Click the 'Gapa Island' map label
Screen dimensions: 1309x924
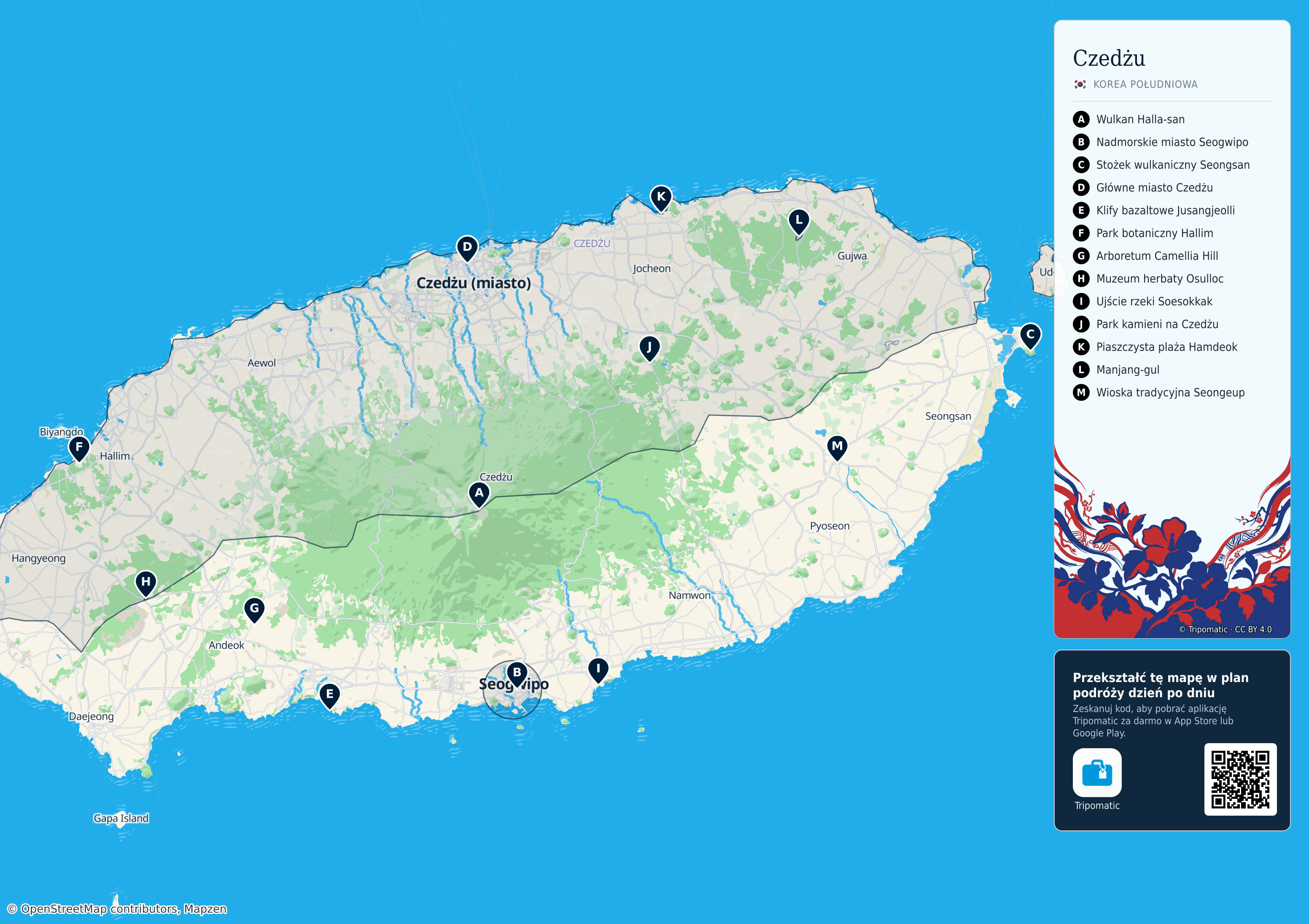pos(121,818)
